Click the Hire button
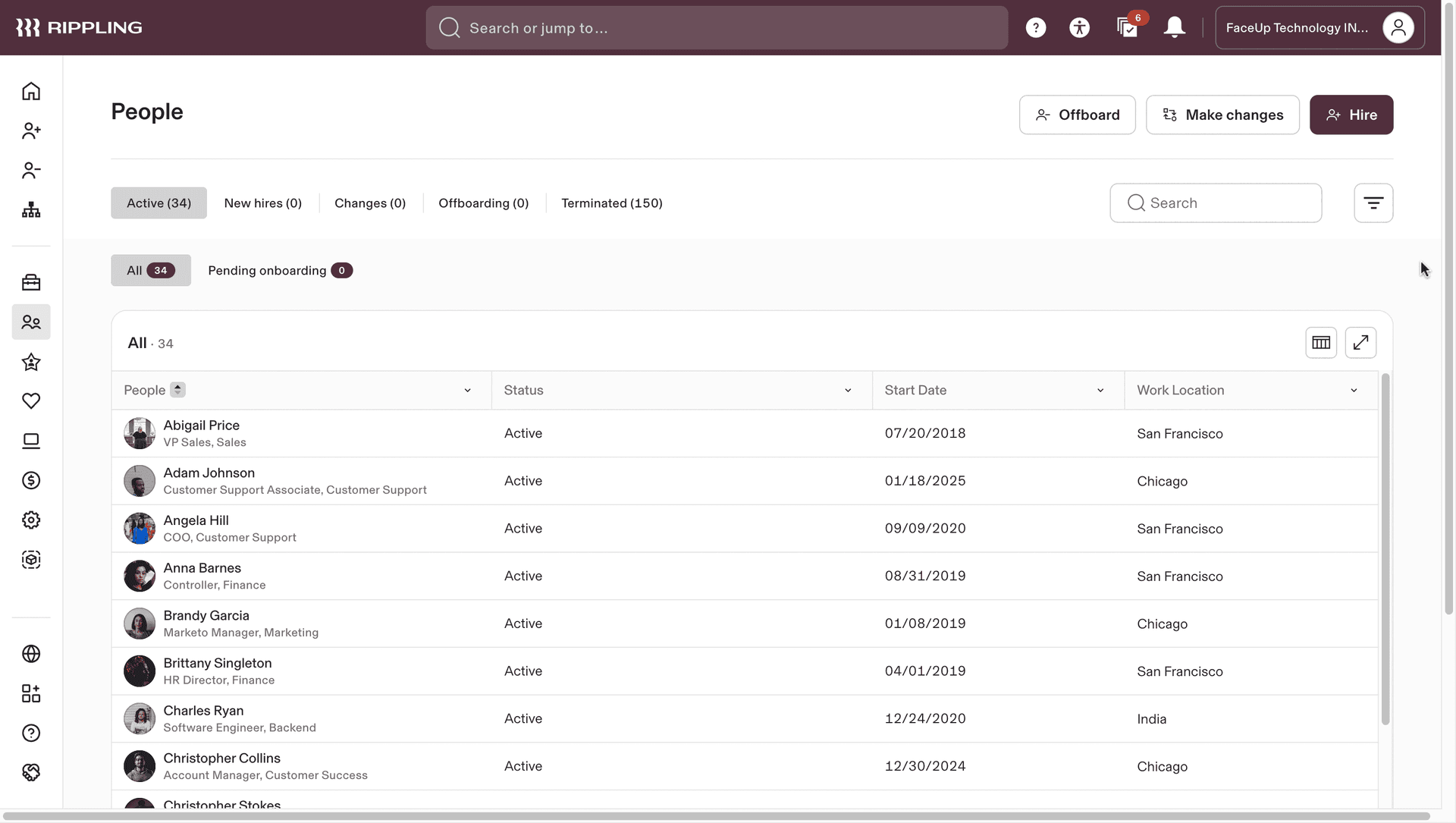This screenshot has width=1456, height=823. pyautogui.click(x=1351, y=115)
